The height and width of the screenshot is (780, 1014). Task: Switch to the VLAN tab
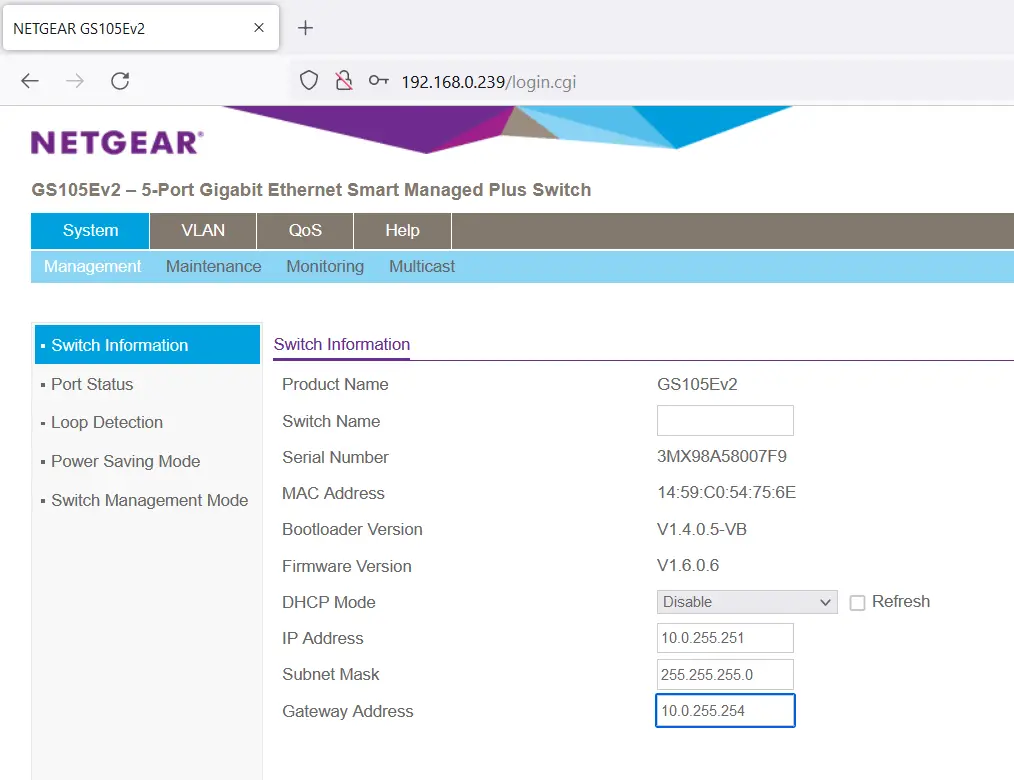point(203,230)
